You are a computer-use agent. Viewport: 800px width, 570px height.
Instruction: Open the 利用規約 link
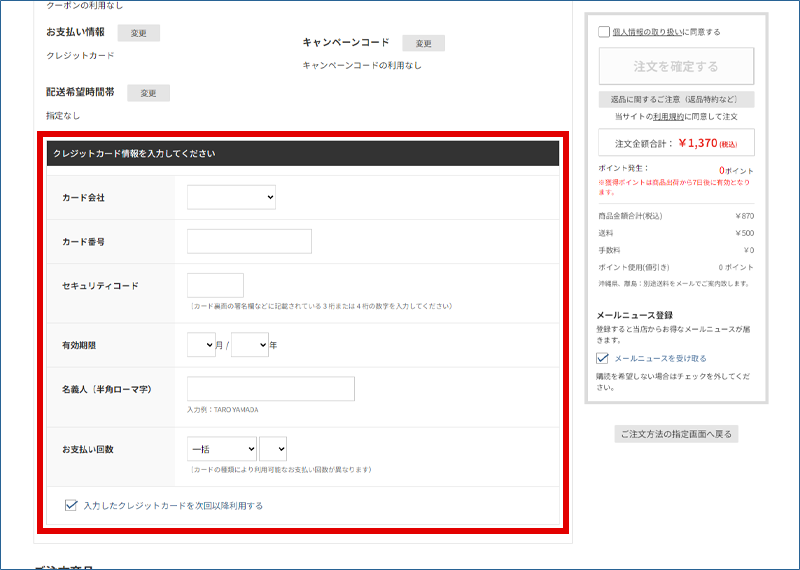(x=668, y=117)
